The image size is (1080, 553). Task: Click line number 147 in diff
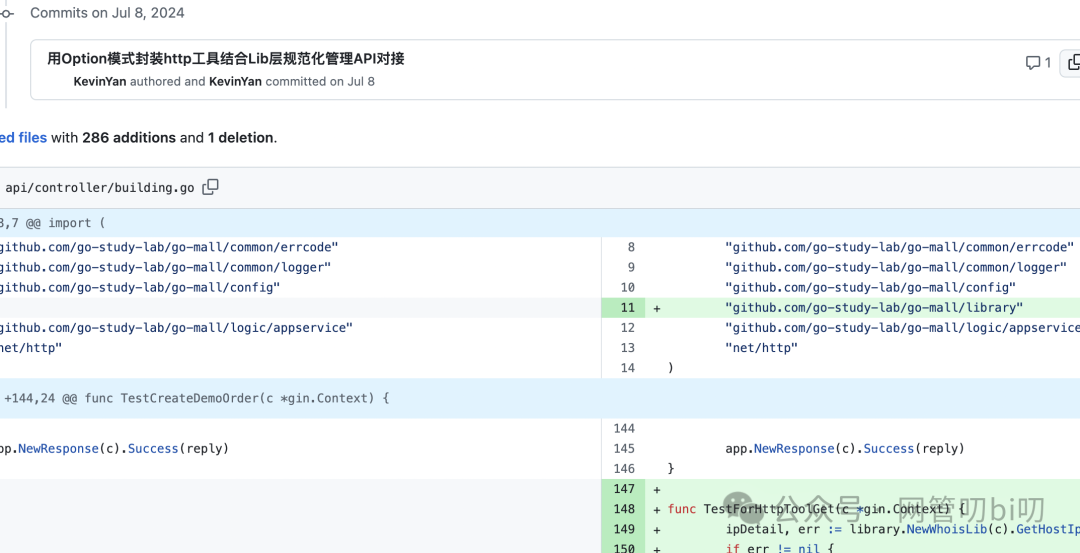point(624,489)
